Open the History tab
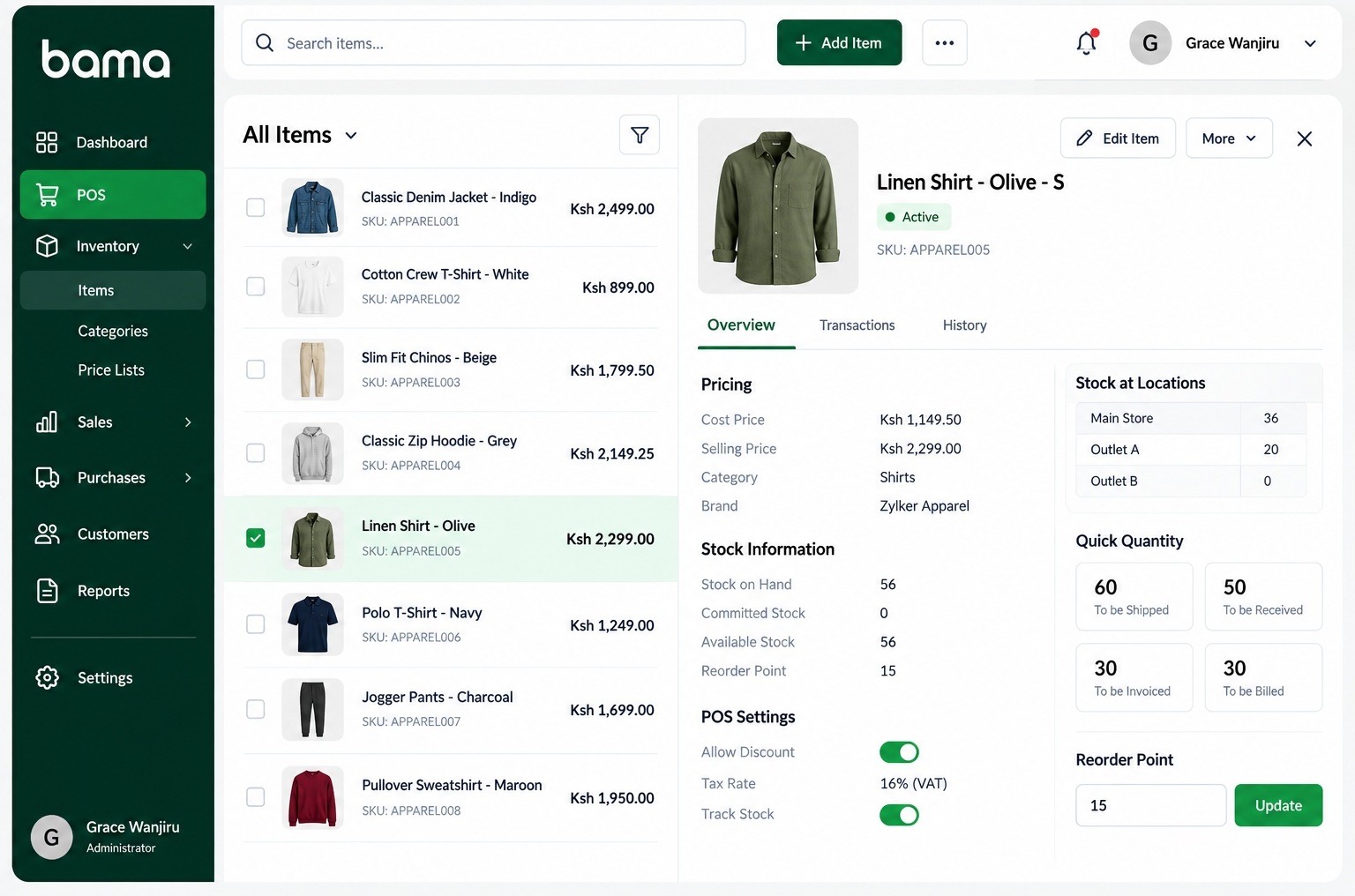Image resolution: width=1355 pixels, height=896 pixels. (x=964, y=325)
